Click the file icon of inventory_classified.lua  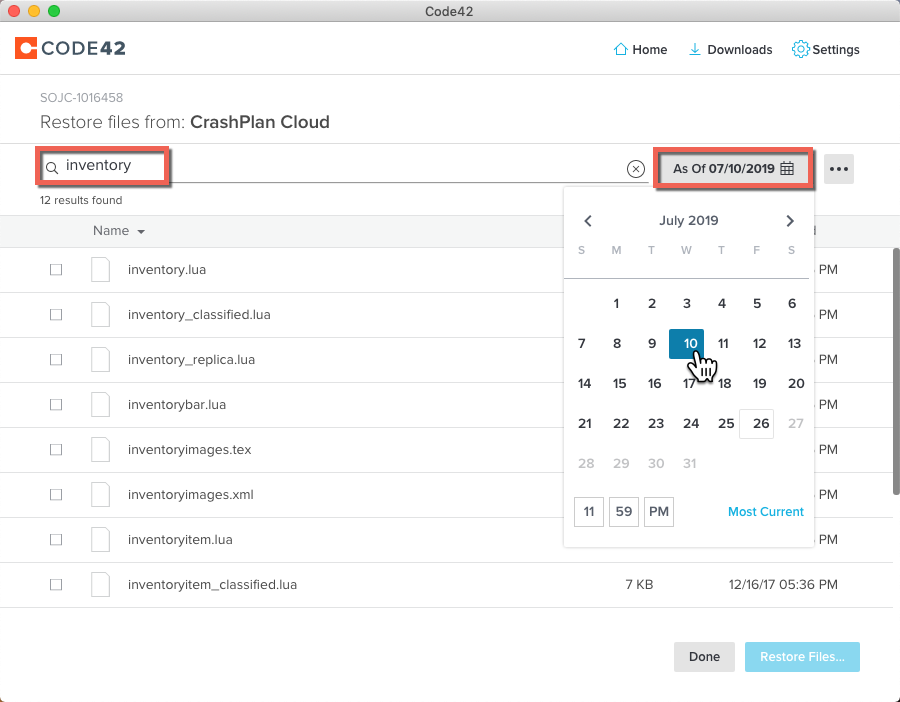100,315
